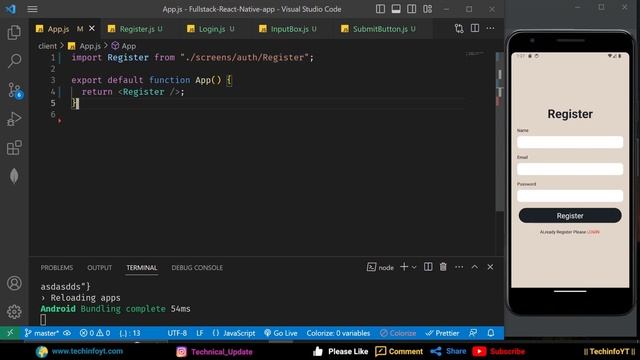
Task: Switch to the Login.js tab
Action: pyautogui.click(x=211, y=29)
